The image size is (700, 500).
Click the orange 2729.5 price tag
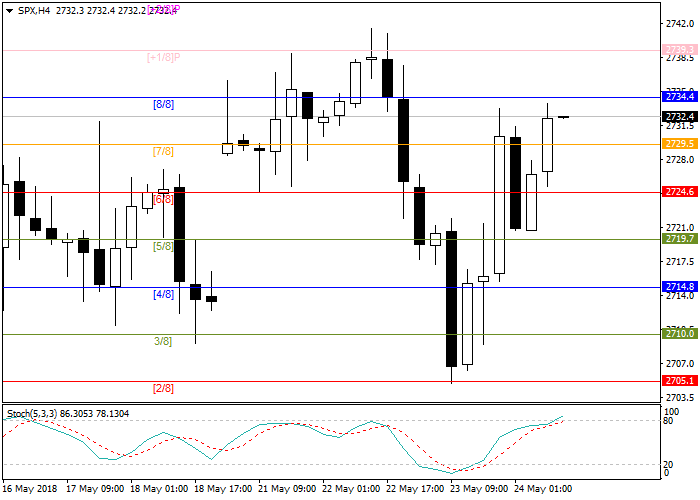[x=680, y=144]
